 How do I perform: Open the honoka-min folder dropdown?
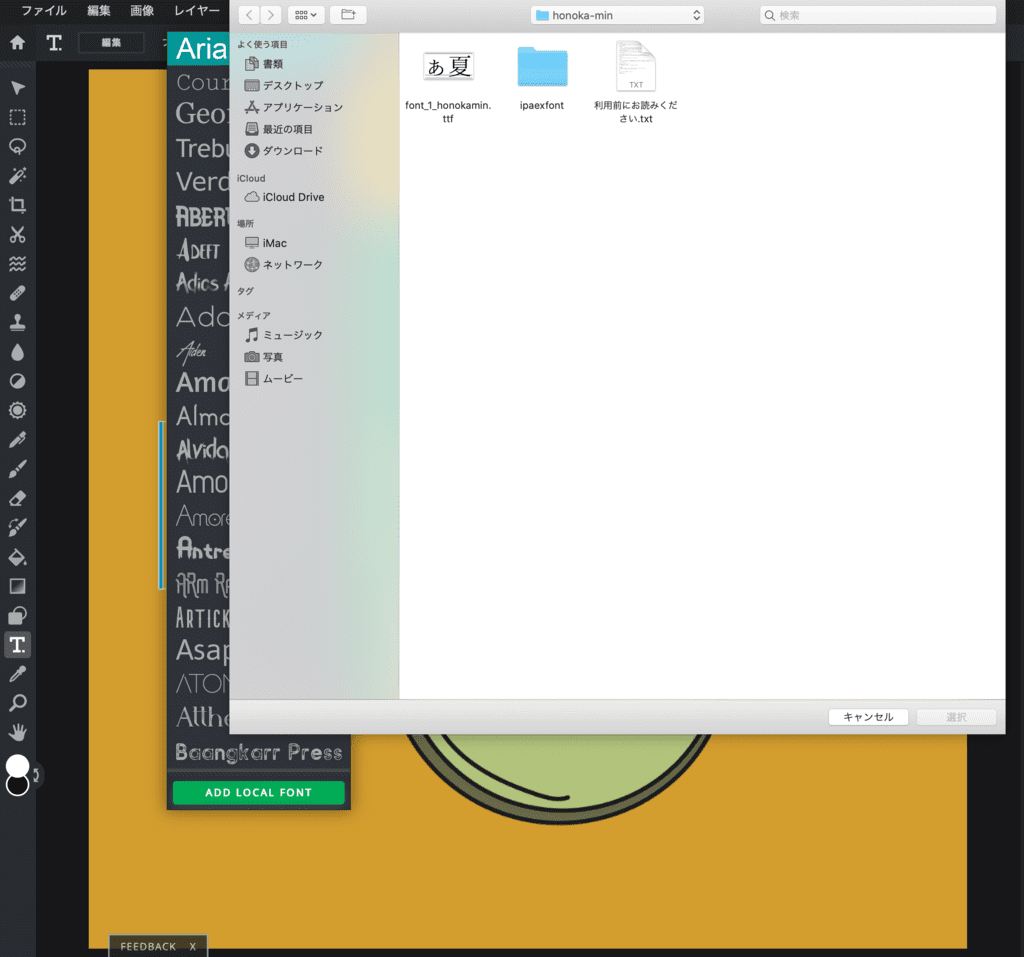(x=616, y=15)
